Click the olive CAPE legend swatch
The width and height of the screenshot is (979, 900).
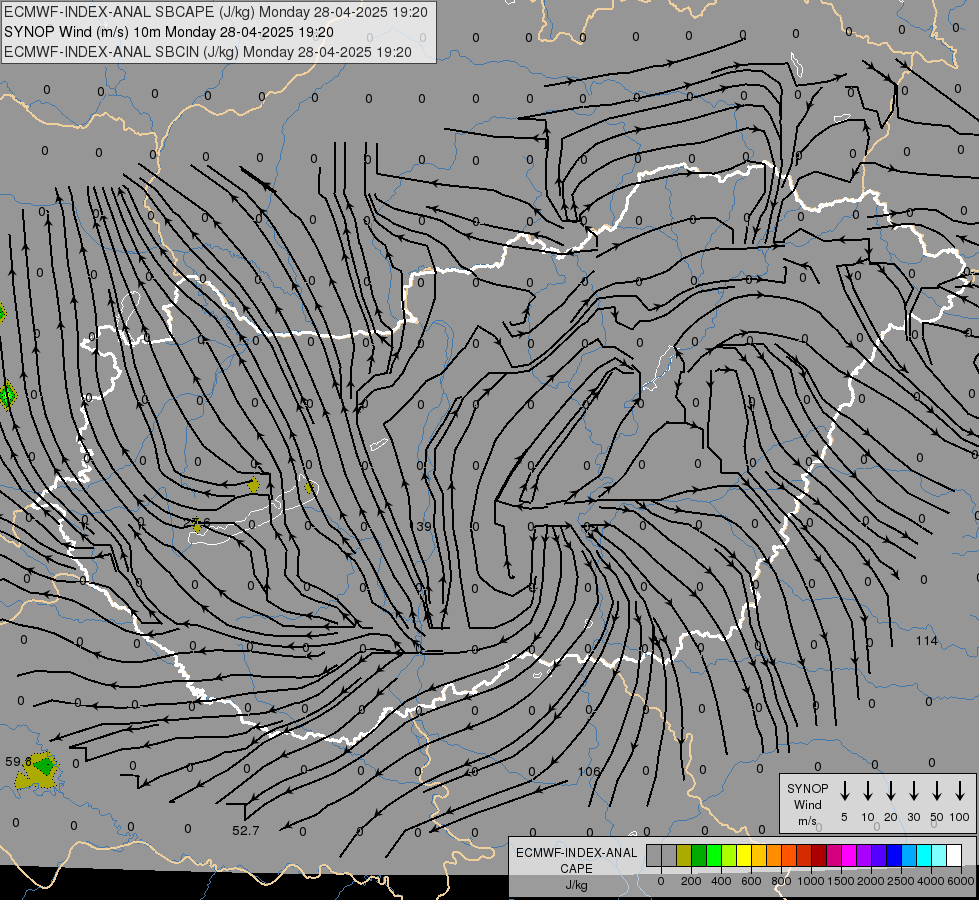pos(684,855)
